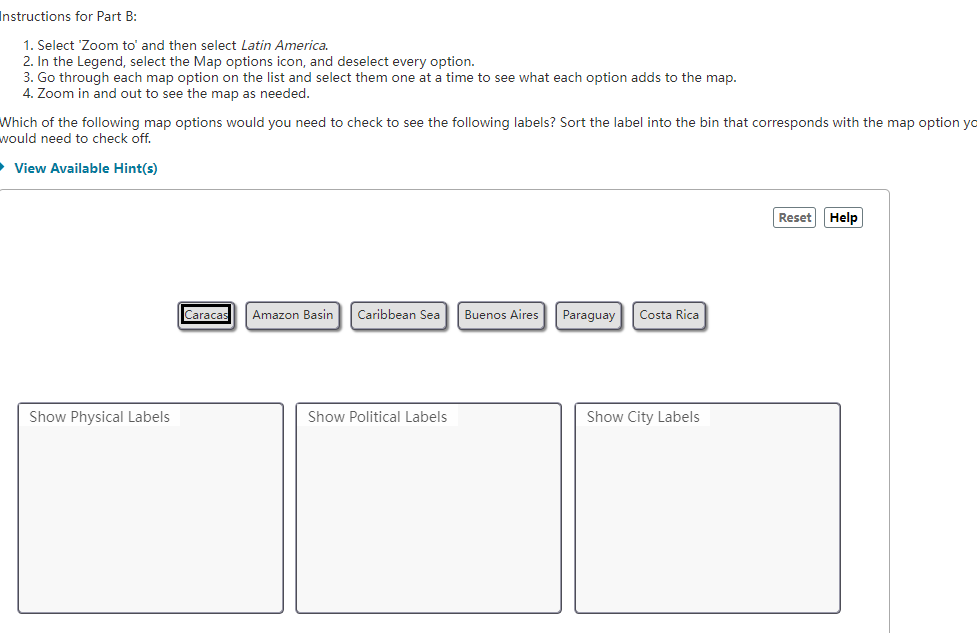Select the Caribbean Sea label tile
The height and width of the screenshot is (633, 977).
pyautogui.click(x=398, y=314)
